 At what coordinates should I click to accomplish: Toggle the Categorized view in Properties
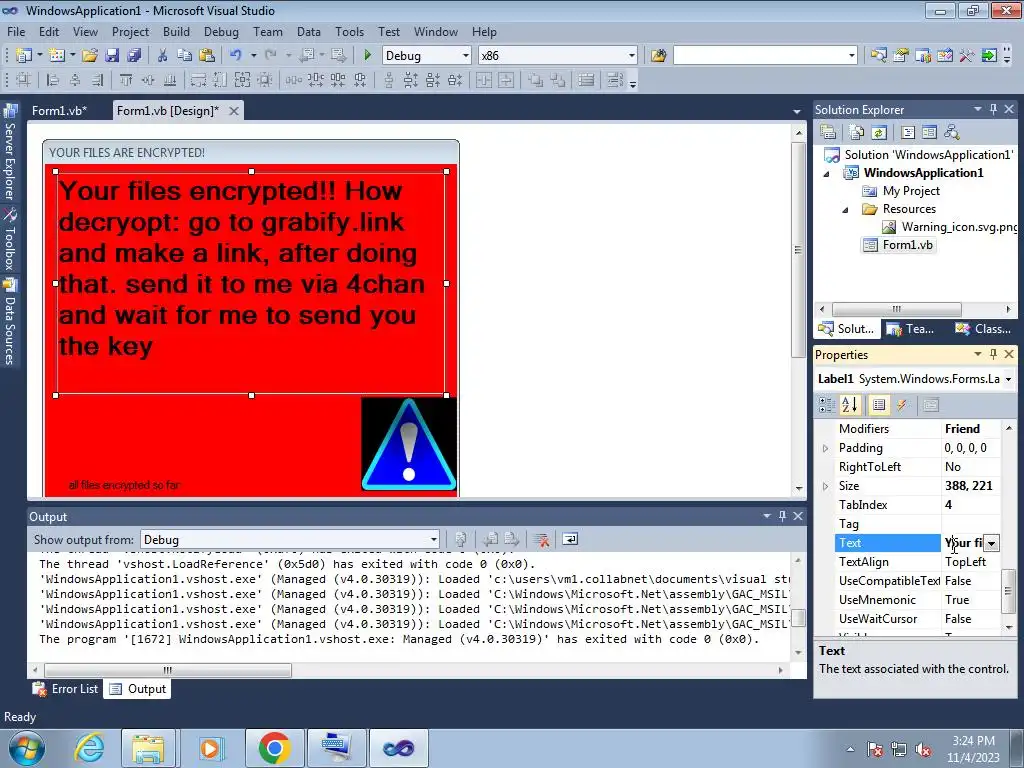pos(827,405)
